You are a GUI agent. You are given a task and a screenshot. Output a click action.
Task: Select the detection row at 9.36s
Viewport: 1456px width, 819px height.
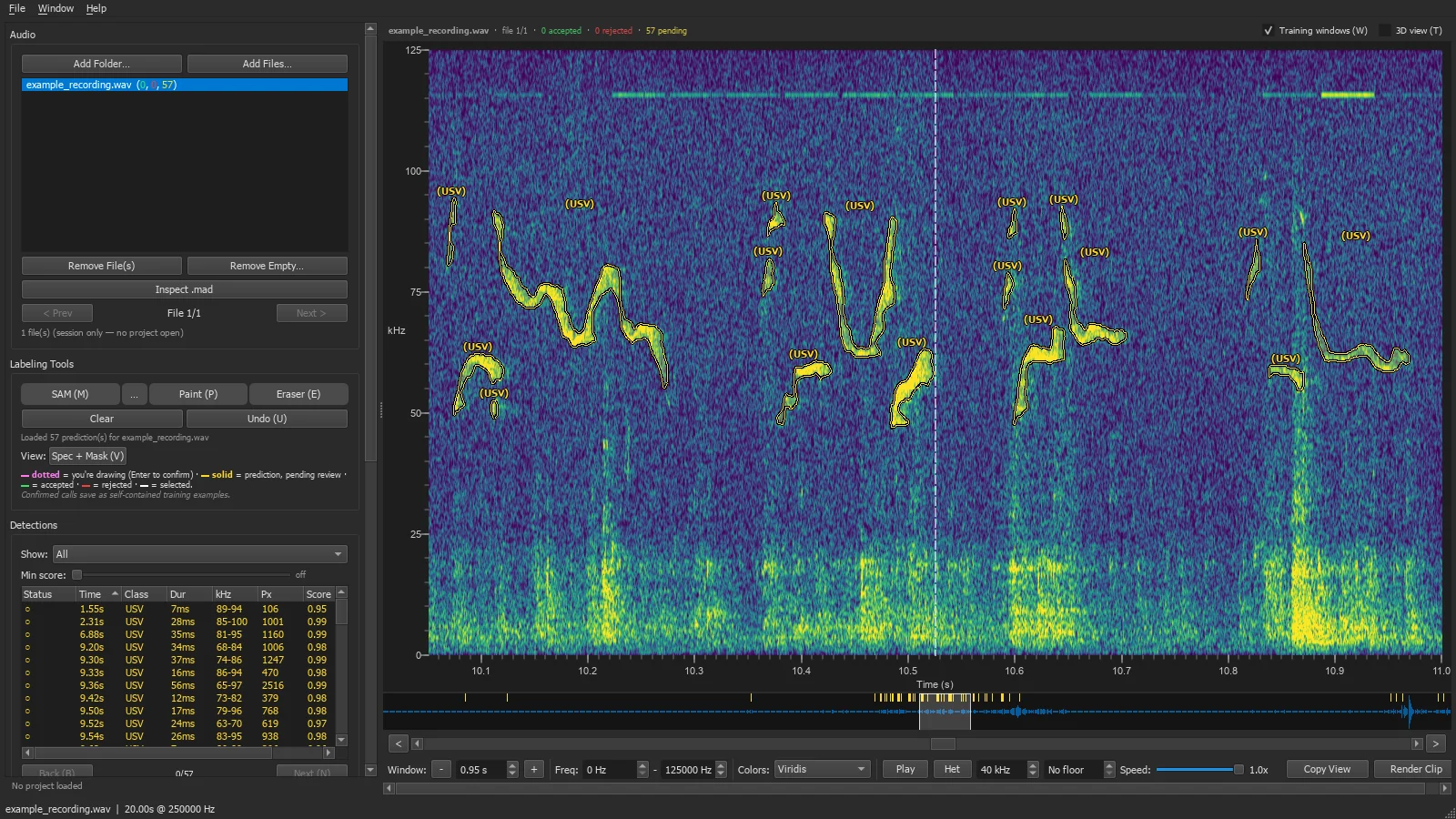click(178, 685)
